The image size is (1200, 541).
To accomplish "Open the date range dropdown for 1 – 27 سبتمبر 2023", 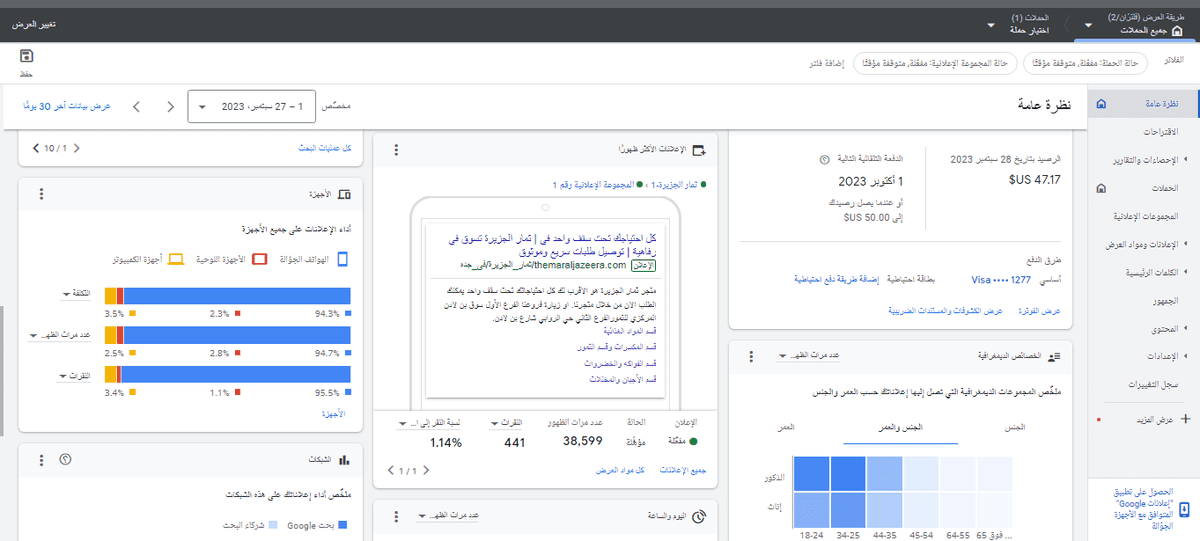I will pos(251,106).
